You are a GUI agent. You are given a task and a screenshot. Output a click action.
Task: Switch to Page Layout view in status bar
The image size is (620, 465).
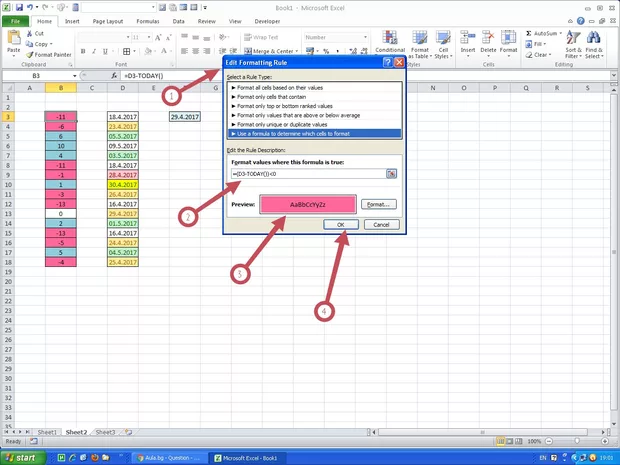(510, 441)
